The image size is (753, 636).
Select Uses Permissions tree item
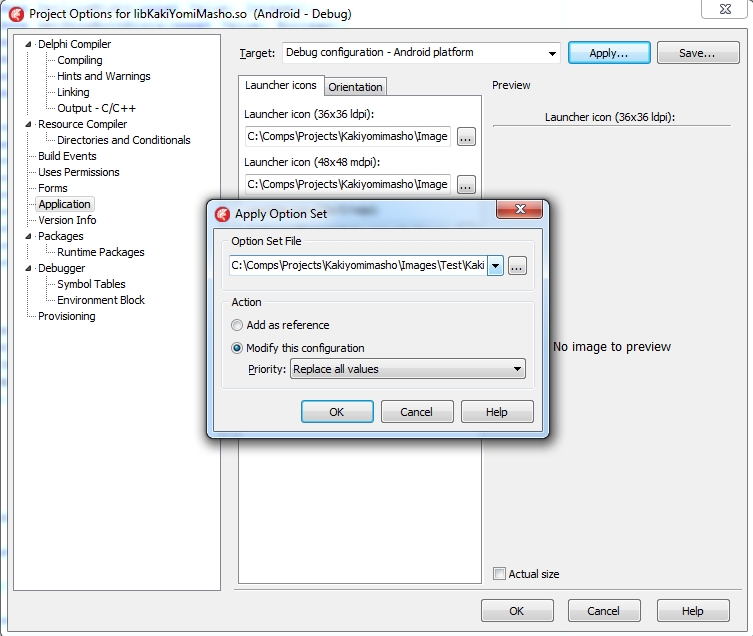[x=79, y=172]
